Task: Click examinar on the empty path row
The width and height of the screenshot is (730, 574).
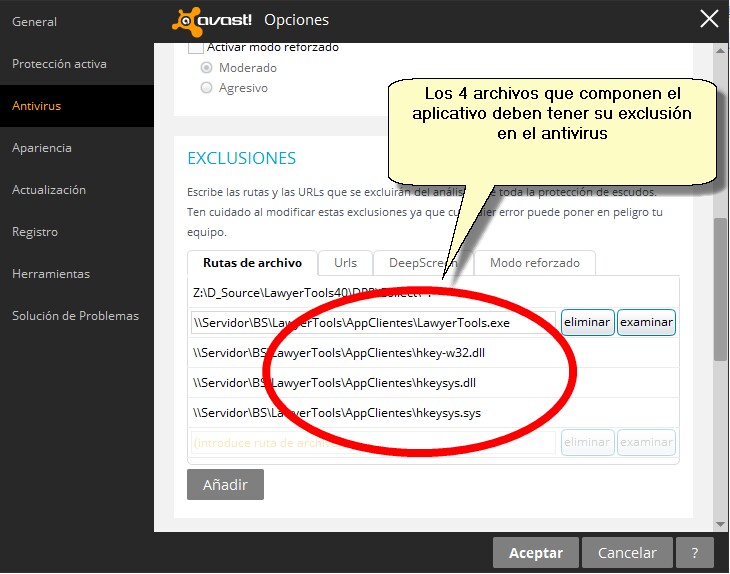Action: [646, 442]
